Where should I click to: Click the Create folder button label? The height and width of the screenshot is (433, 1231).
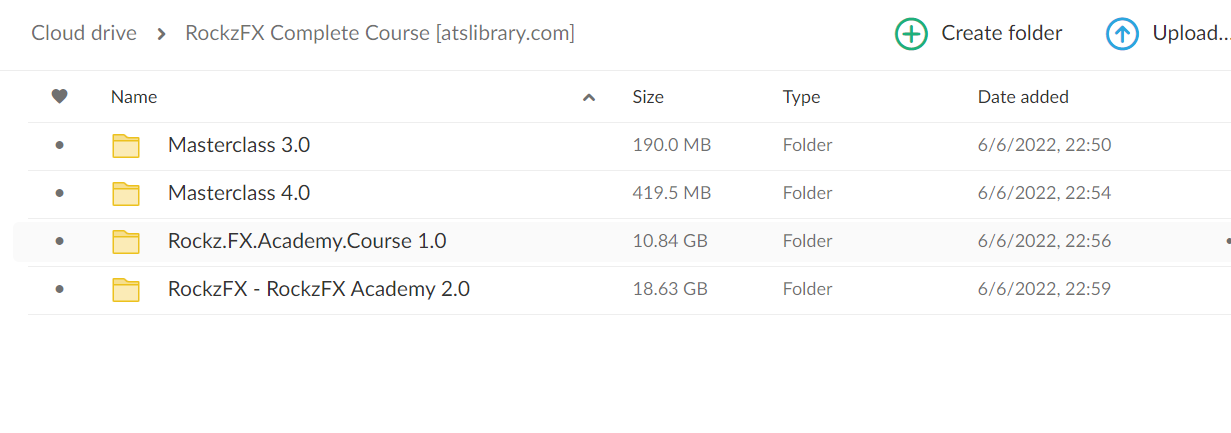(1001, 33)
